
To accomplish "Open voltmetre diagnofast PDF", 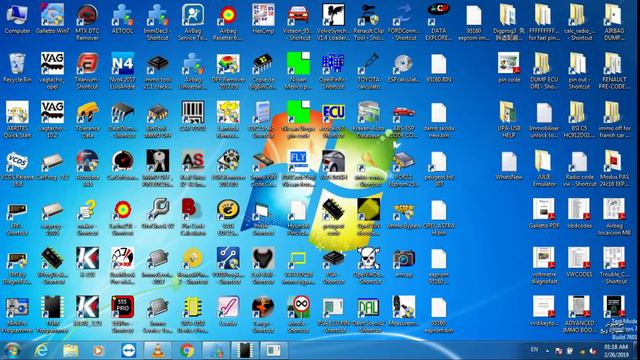I will 544,265.
